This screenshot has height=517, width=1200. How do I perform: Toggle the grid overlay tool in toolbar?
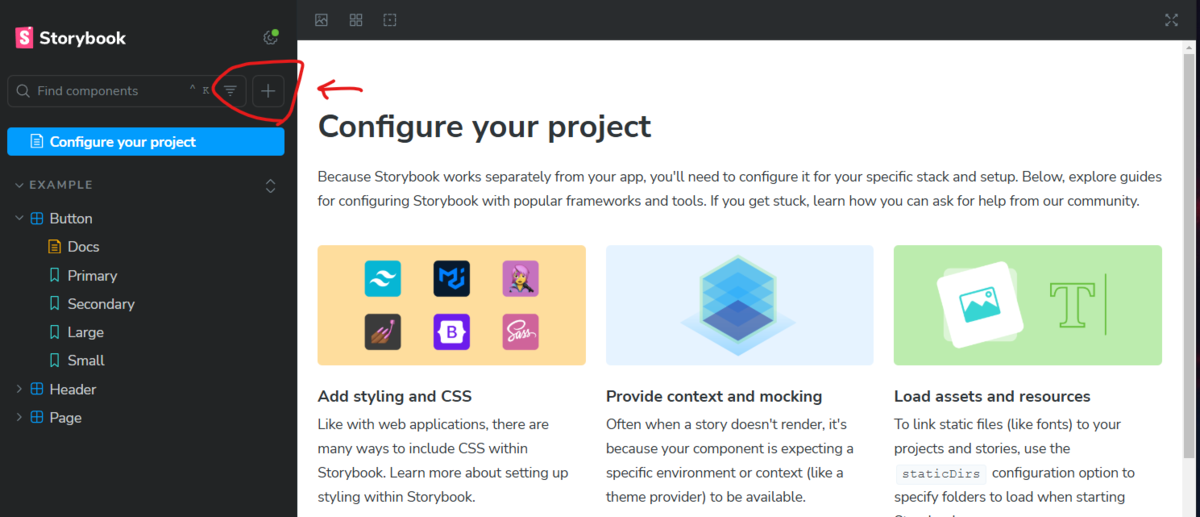point(356,20)
